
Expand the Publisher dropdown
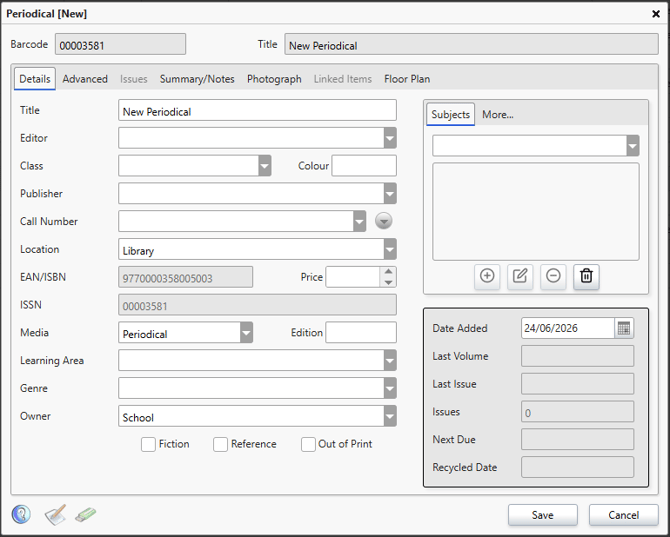390,194
